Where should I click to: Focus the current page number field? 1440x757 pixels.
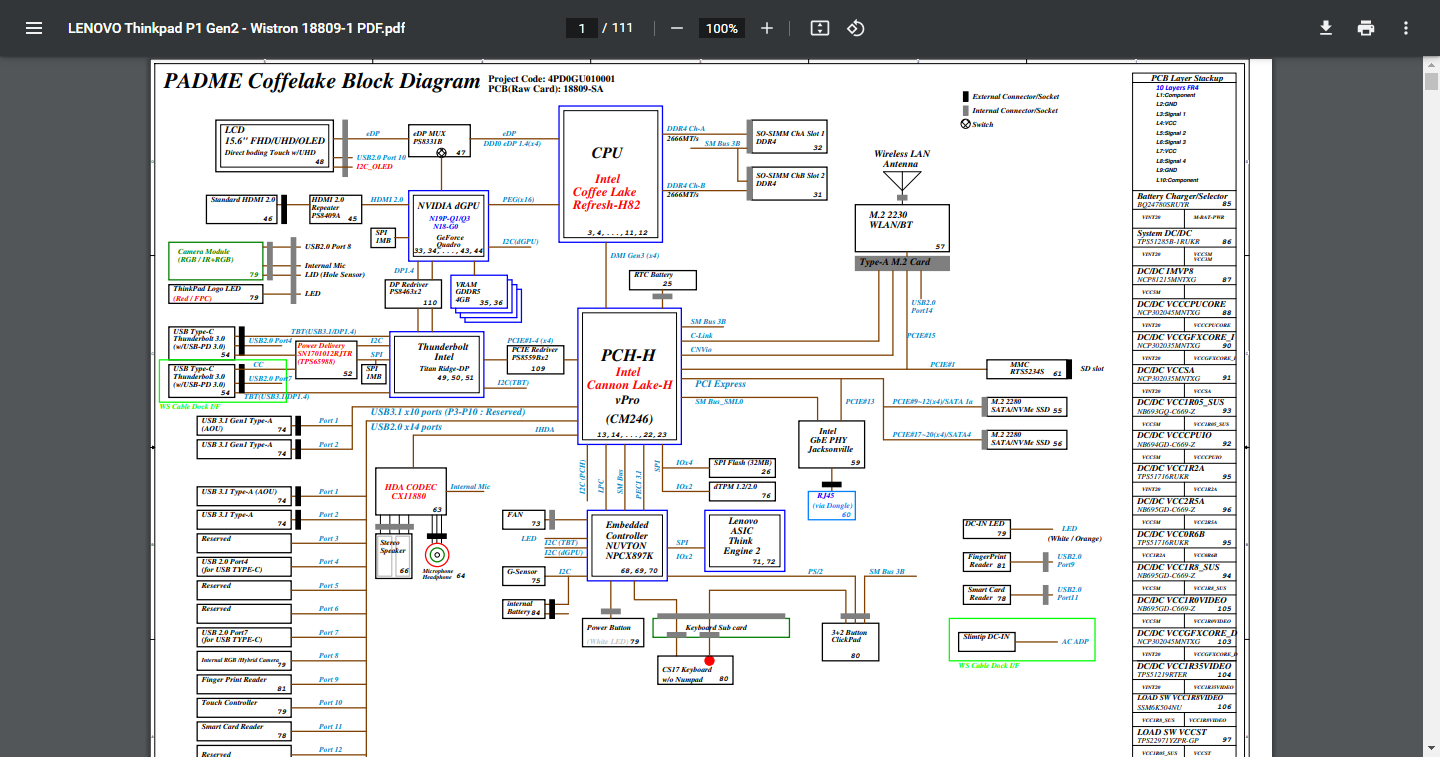(581, 28)
